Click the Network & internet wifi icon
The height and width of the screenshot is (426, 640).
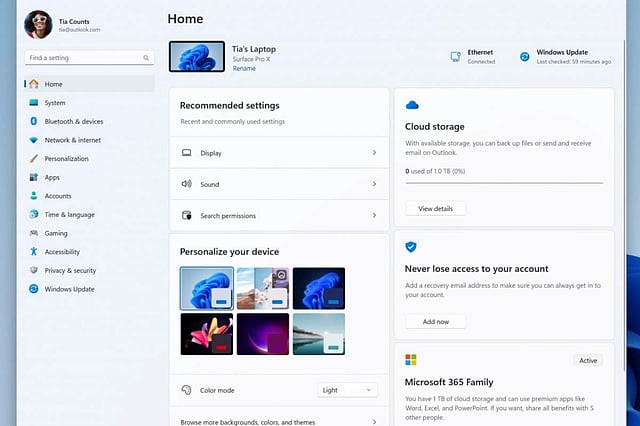click(x=34, y=140)
